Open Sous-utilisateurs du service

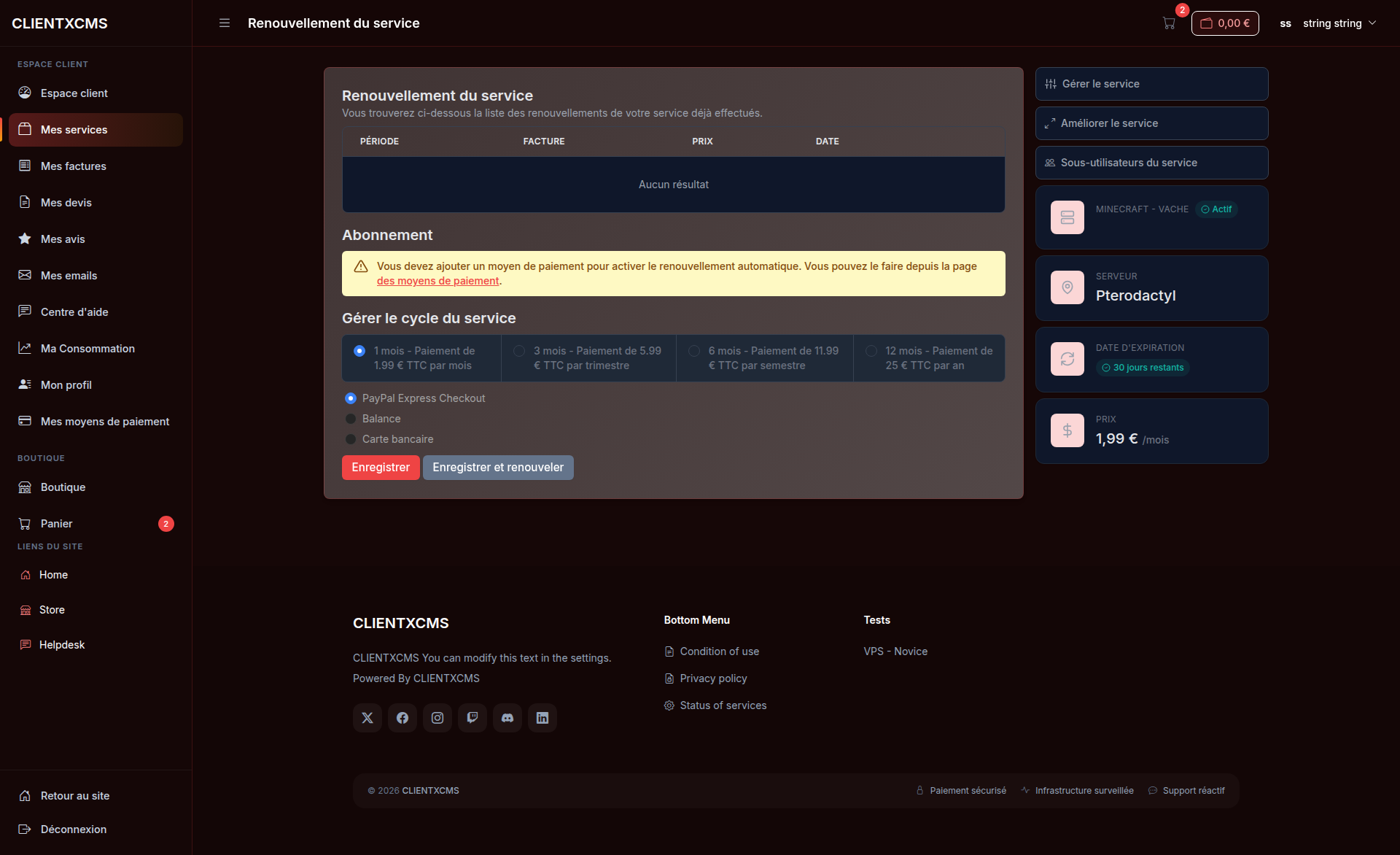pos(1151,163)
